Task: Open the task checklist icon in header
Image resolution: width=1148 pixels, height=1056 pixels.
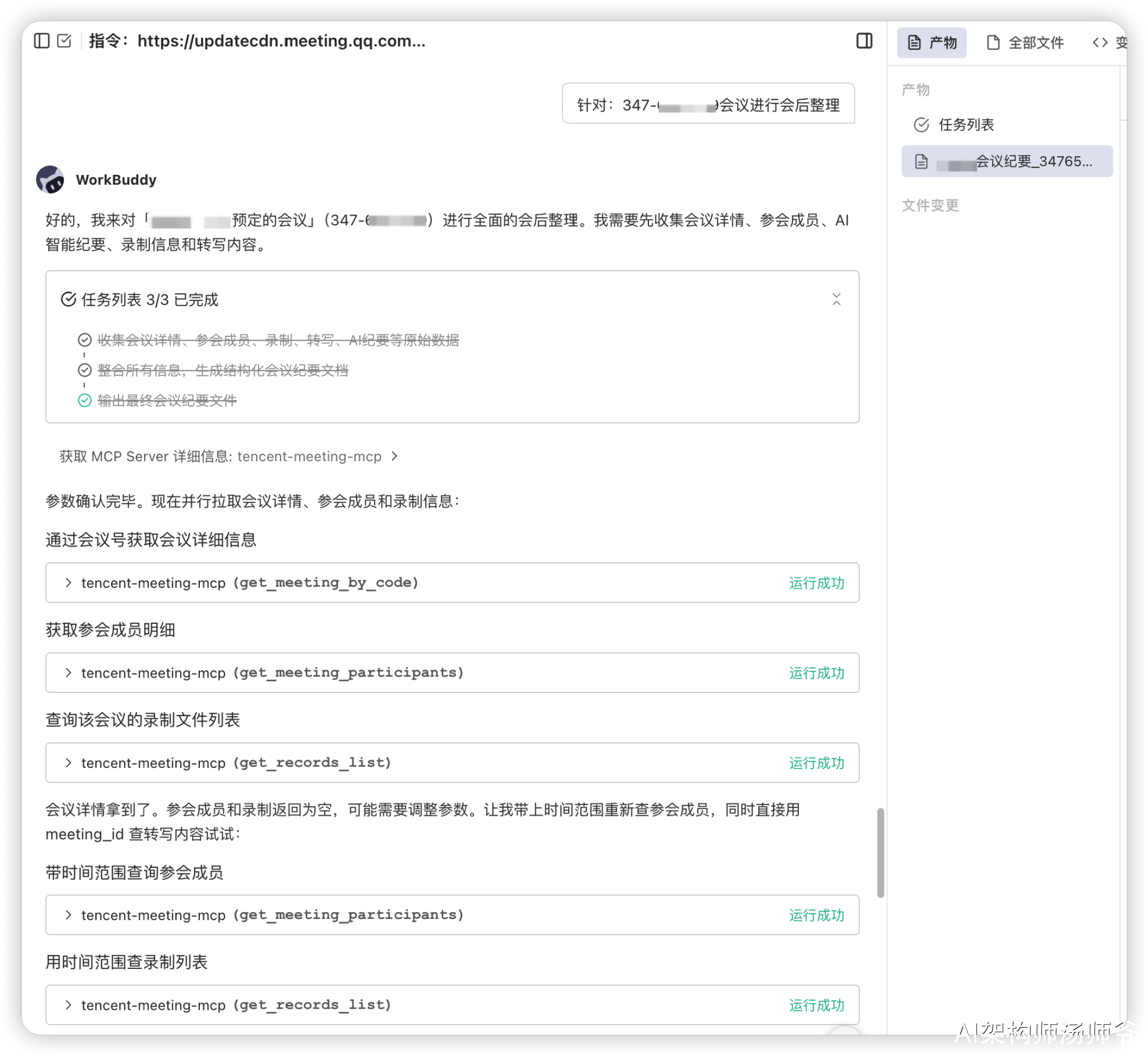Action: (64, 41)
